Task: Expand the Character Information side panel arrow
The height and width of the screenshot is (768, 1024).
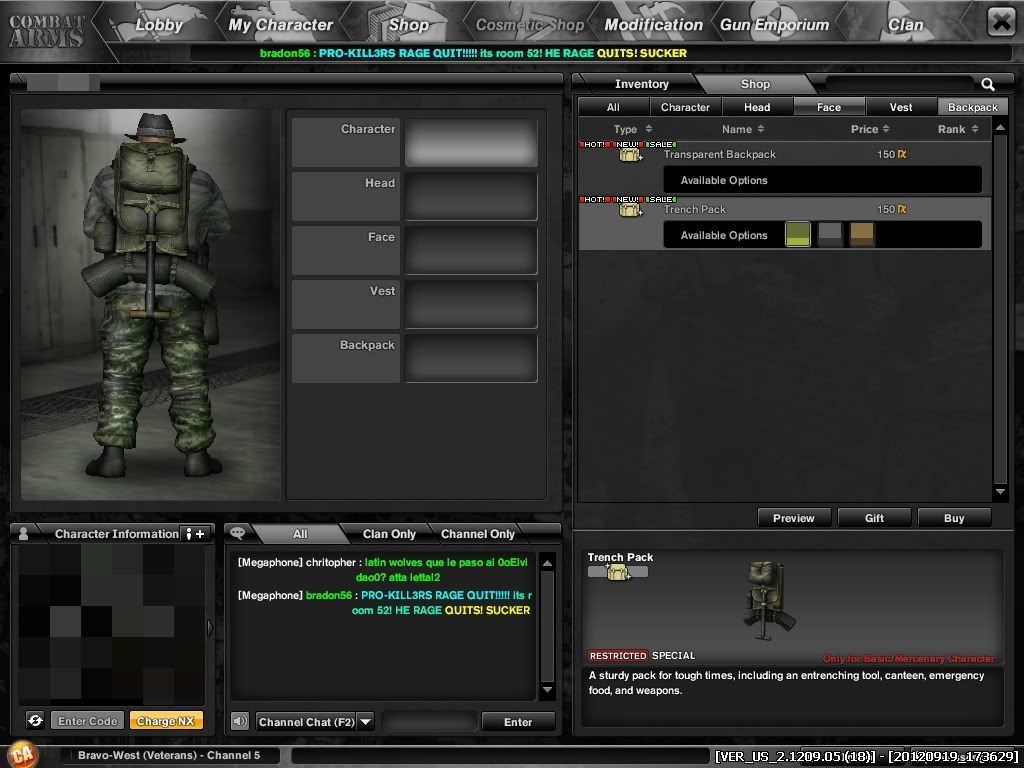Action: pyautogui.click(x=210, y=627)
